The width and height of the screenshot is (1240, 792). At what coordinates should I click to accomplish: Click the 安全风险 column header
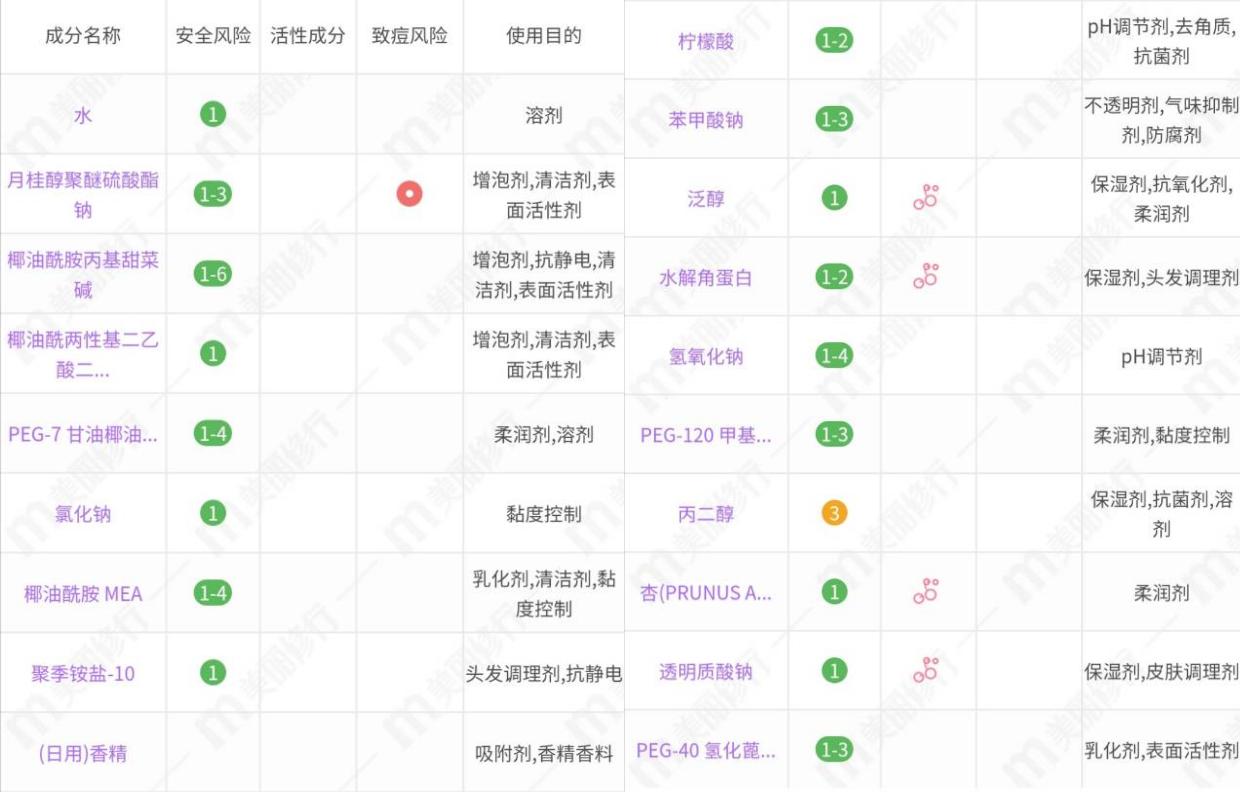tap(212, 36)
